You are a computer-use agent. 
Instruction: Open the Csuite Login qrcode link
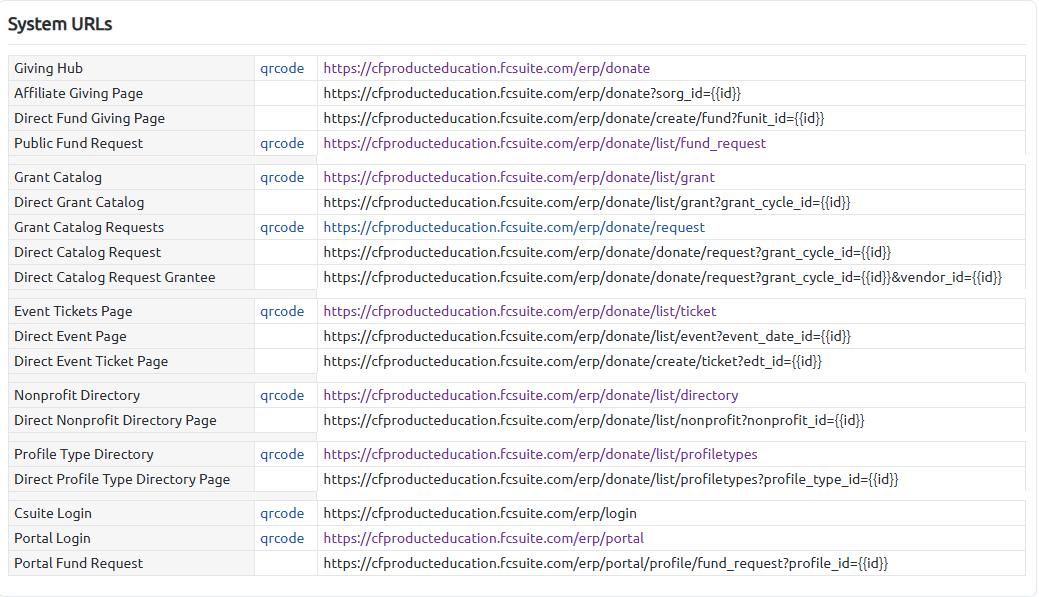pos(282,513)
